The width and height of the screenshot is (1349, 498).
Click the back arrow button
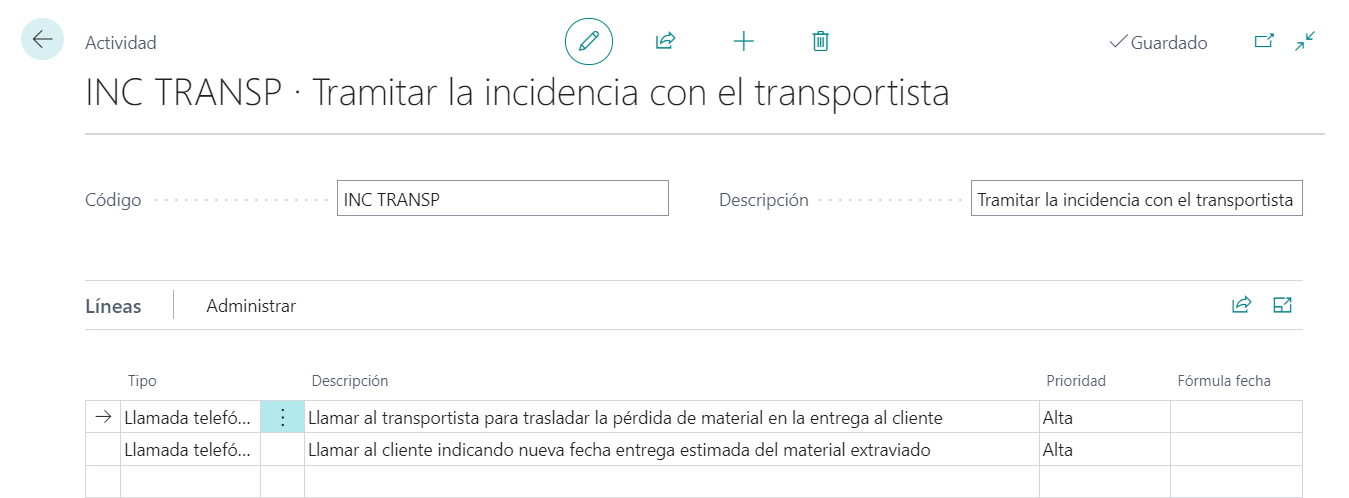tap(42, 40)
